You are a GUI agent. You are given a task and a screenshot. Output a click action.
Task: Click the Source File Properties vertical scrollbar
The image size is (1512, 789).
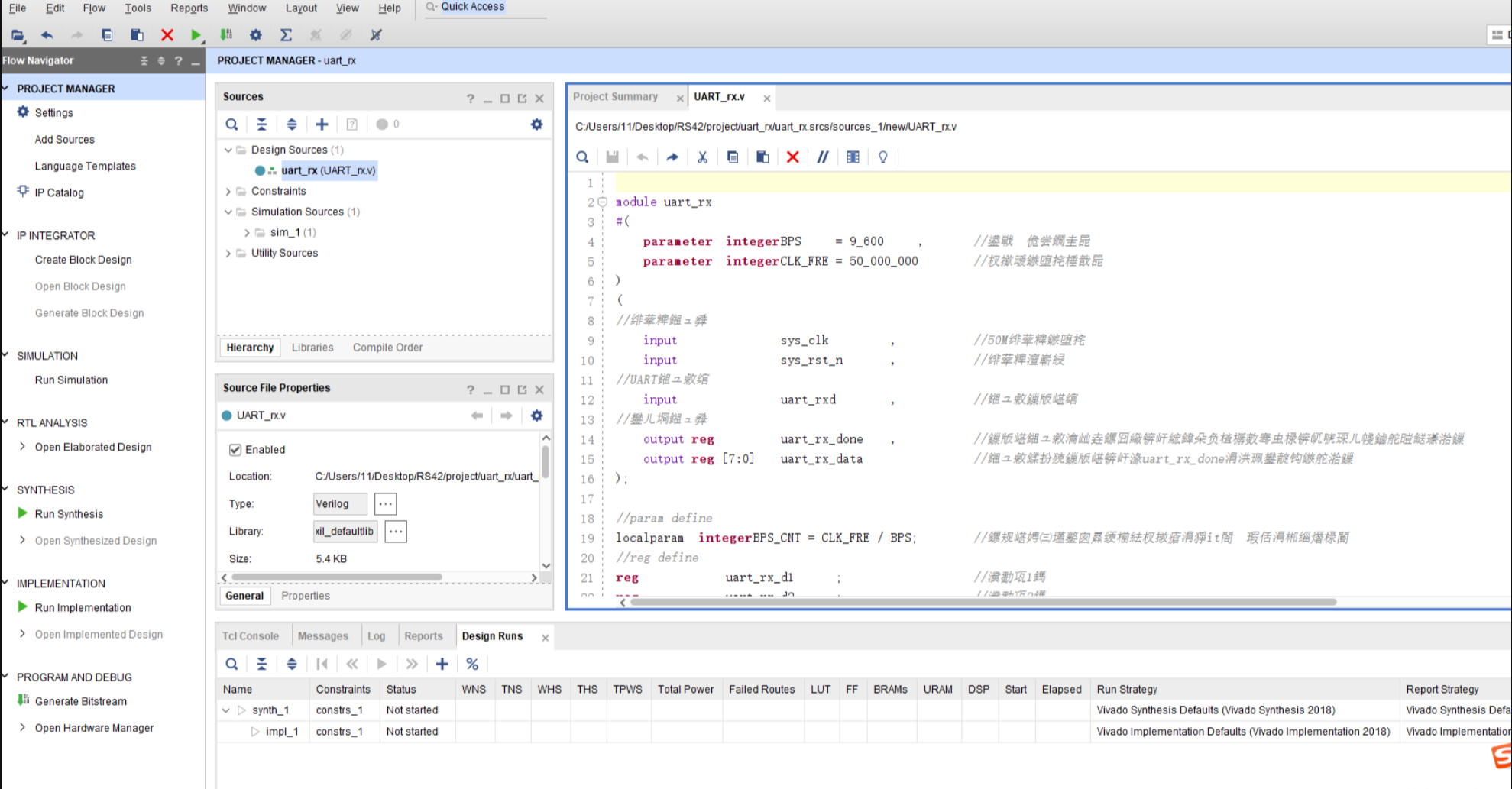[x=546, y=461]
